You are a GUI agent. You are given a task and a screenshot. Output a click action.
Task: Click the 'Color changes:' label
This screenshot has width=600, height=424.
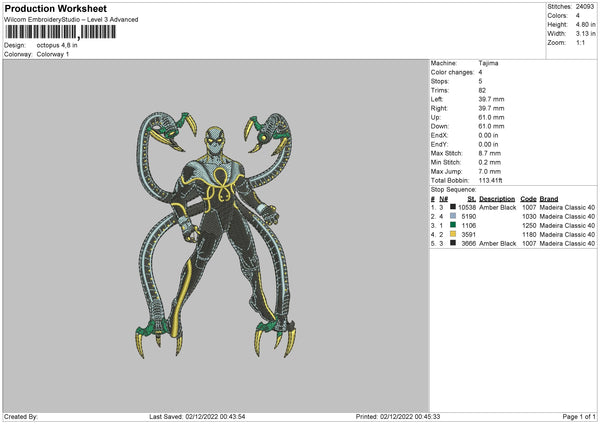click(452, 72)
